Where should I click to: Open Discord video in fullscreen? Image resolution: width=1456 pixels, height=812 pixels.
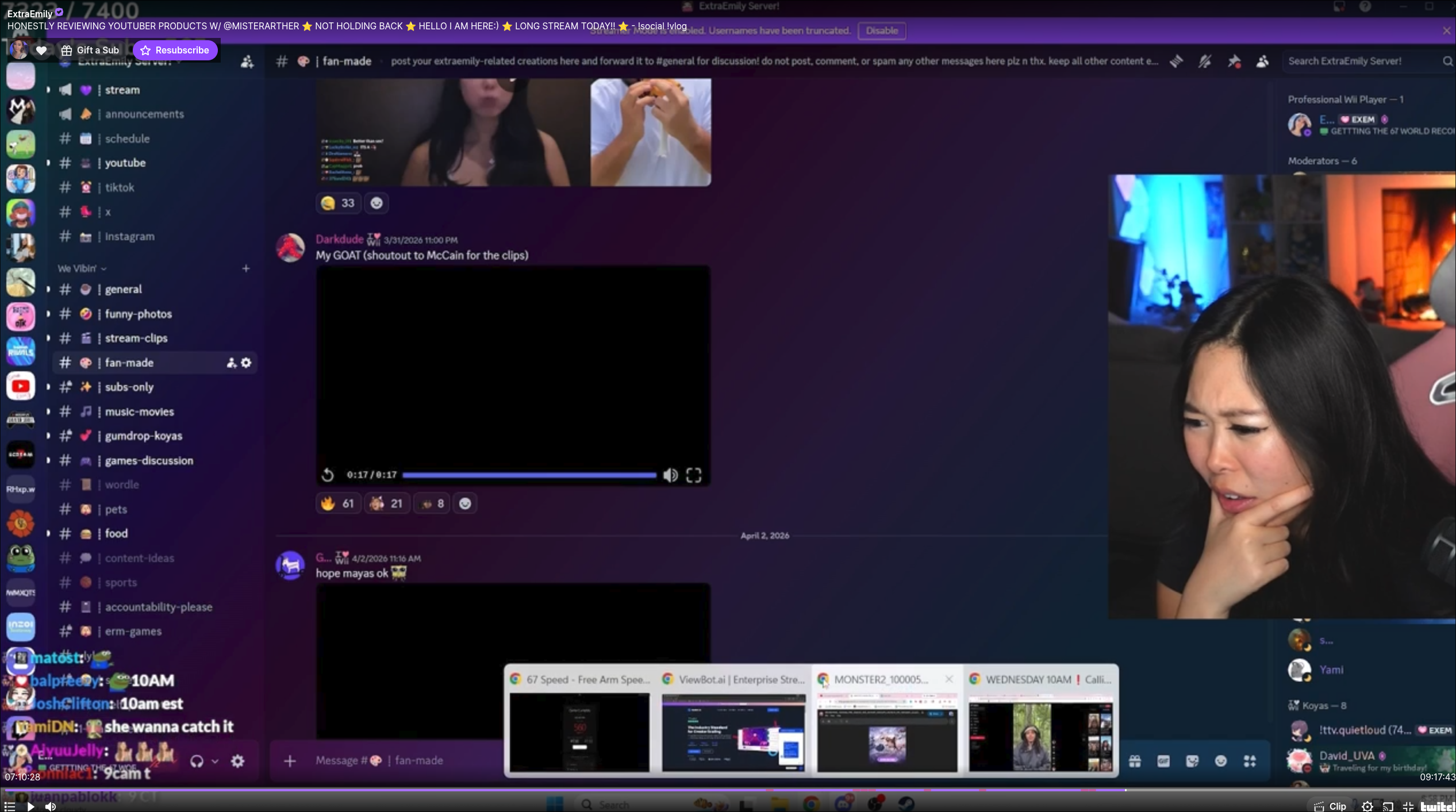694,475
